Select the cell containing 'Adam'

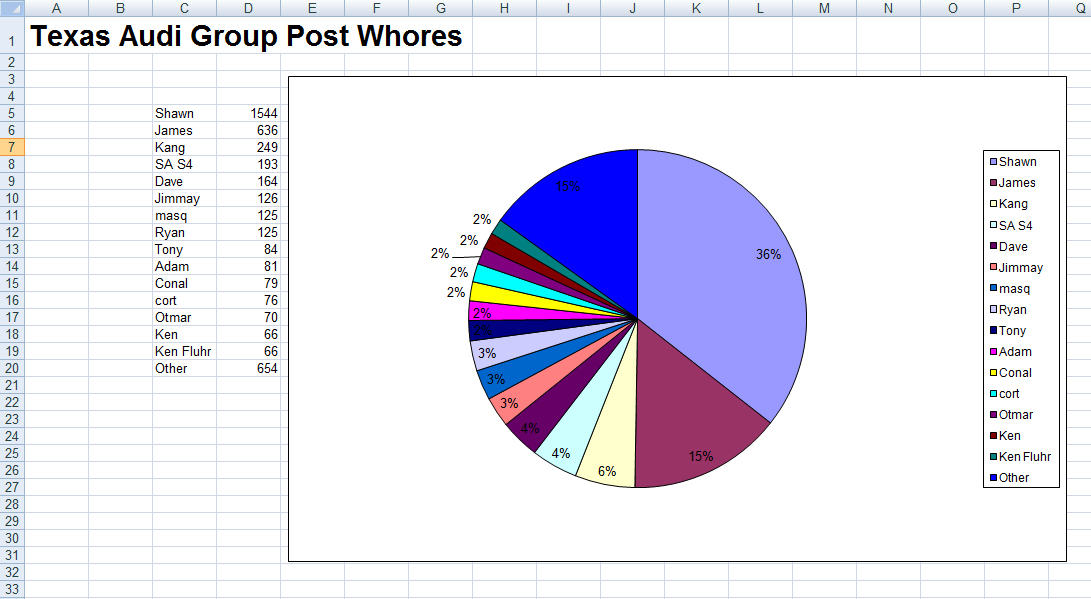click(x=184, y=266)
